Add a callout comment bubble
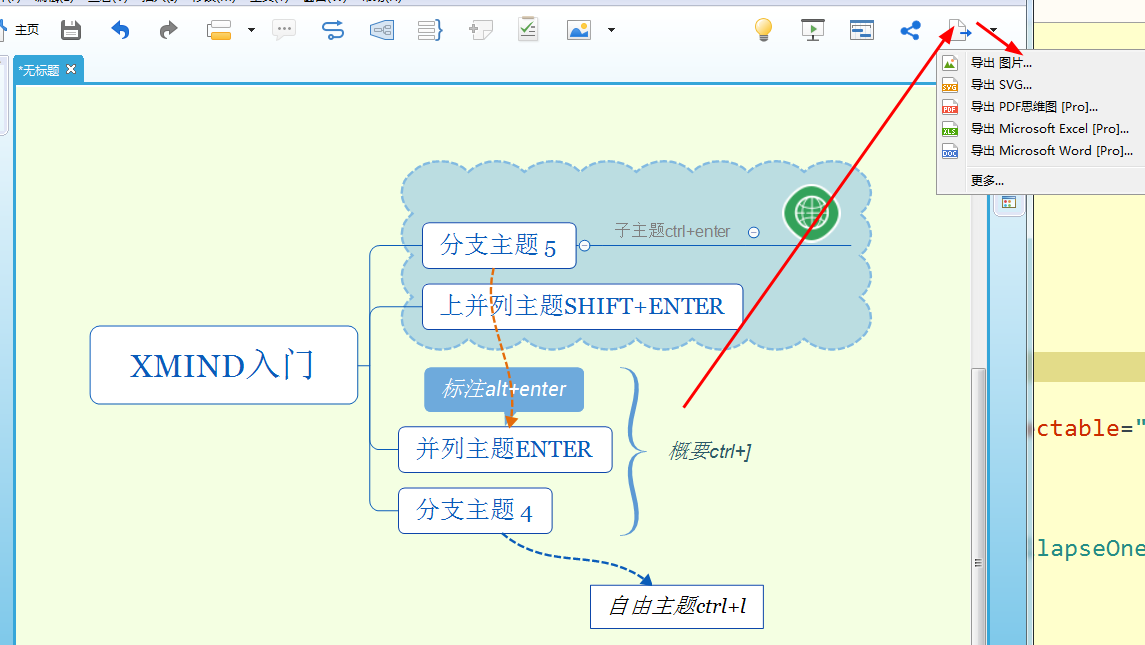Screen dimensions: 1145x645 (x=283, y=30)
